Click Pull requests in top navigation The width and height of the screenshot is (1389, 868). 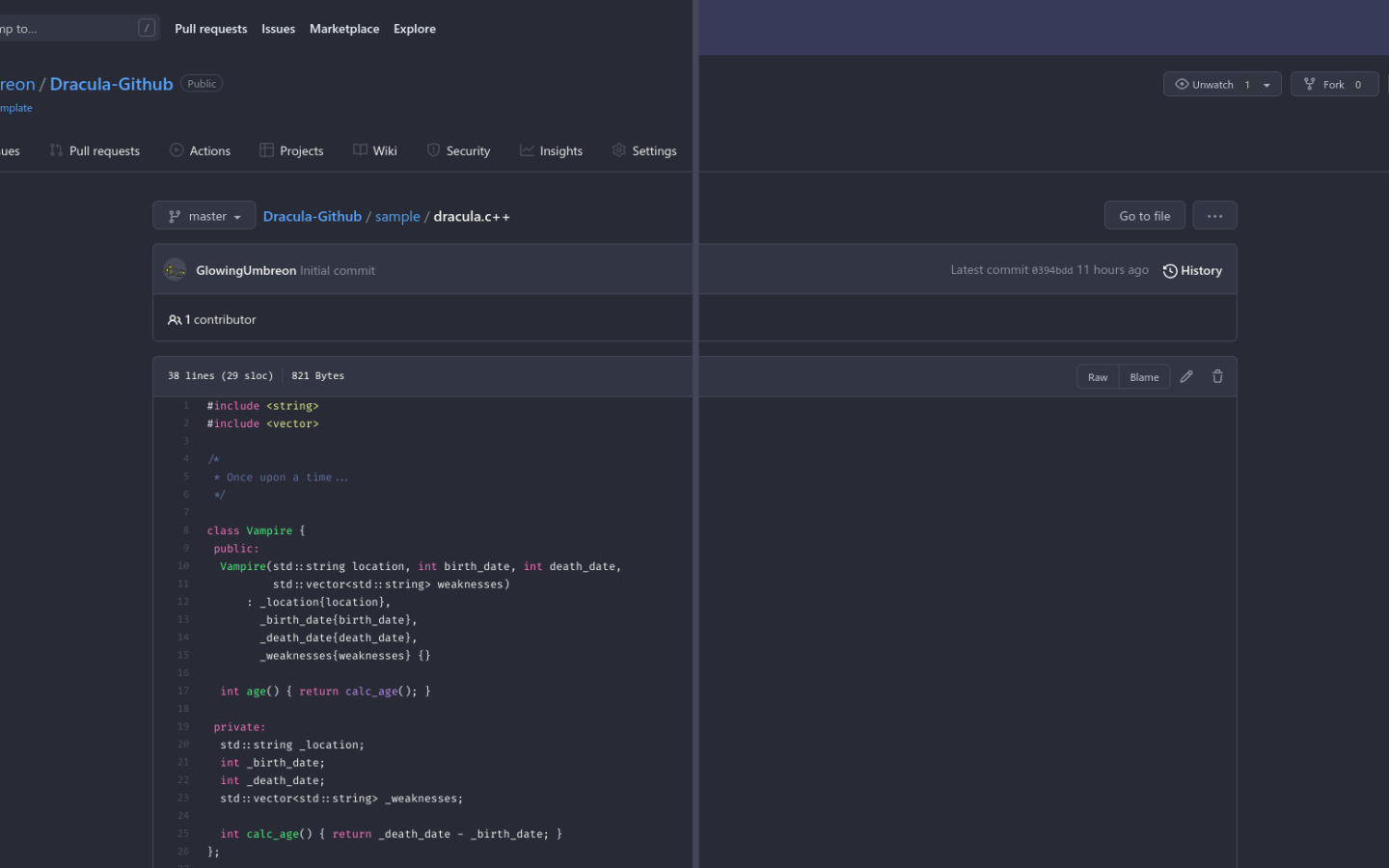210,29
